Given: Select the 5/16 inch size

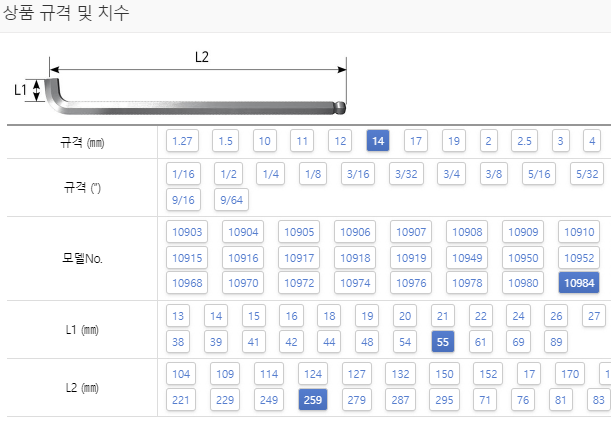Looking at the screenshot, I should [539, 174].
